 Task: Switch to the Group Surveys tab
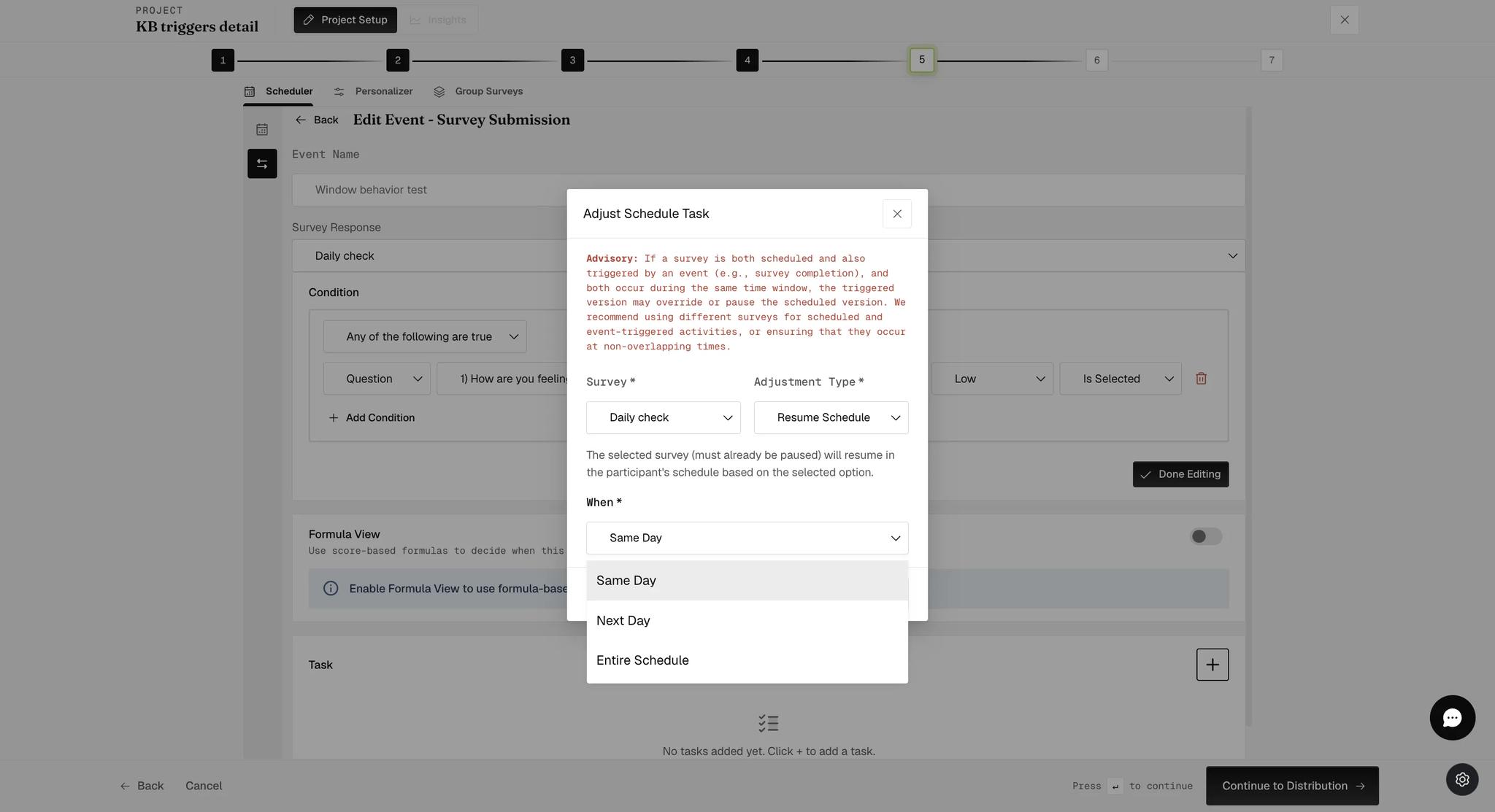tap(478, 91)
